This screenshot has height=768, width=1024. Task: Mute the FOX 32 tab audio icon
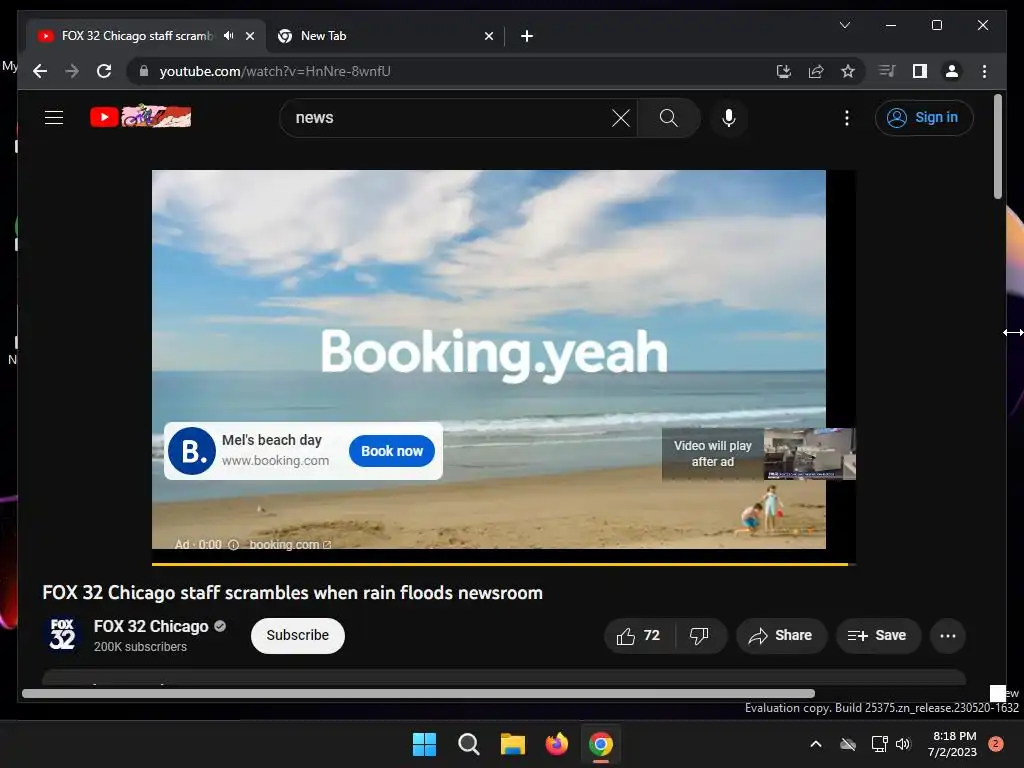pos(228,36)
